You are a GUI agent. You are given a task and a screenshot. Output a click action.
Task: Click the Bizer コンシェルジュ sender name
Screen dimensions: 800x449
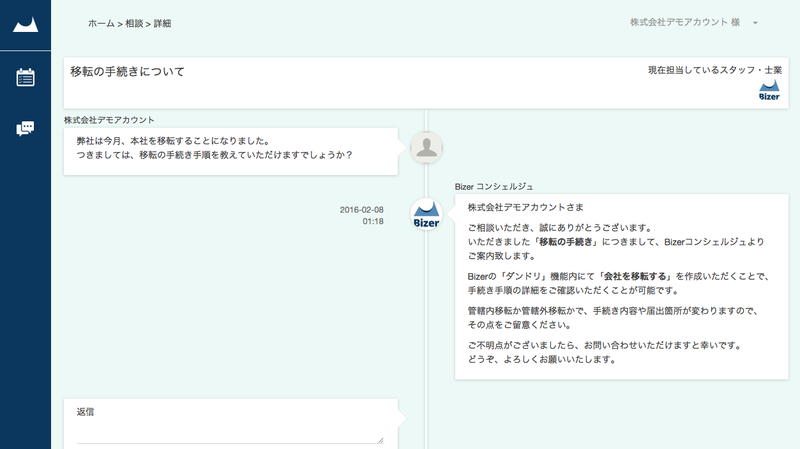(x=494, y=187)
